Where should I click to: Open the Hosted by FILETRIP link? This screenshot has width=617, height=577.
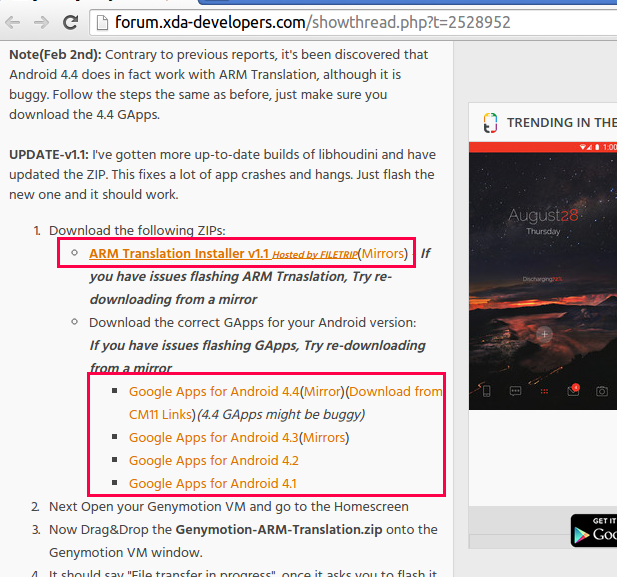click(315, 255)
